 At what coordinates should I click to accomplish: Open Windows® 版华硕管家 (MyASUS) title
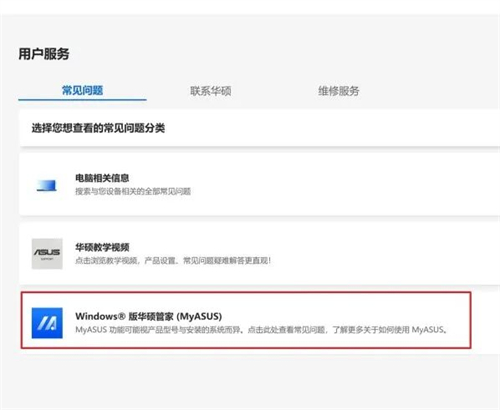pyautogui.click(x=149, y=316)
